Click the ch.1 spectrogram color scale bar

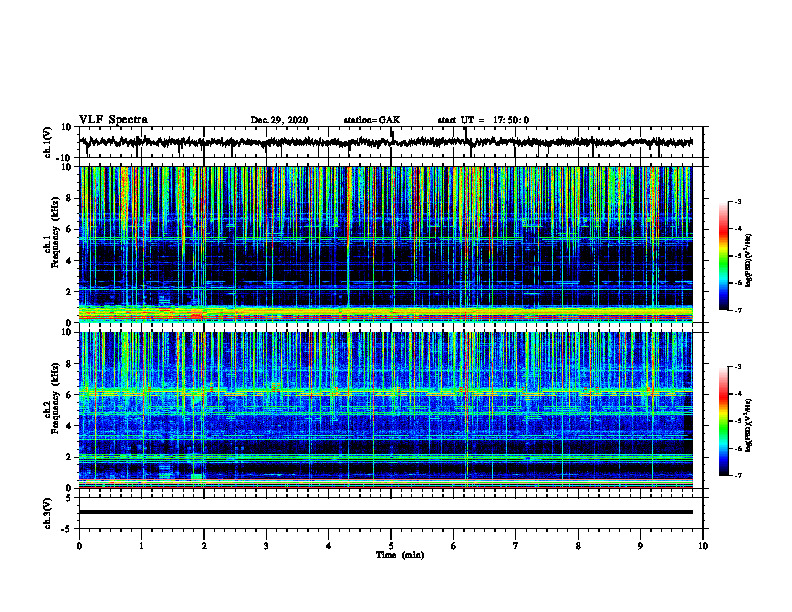coord(724,256)
